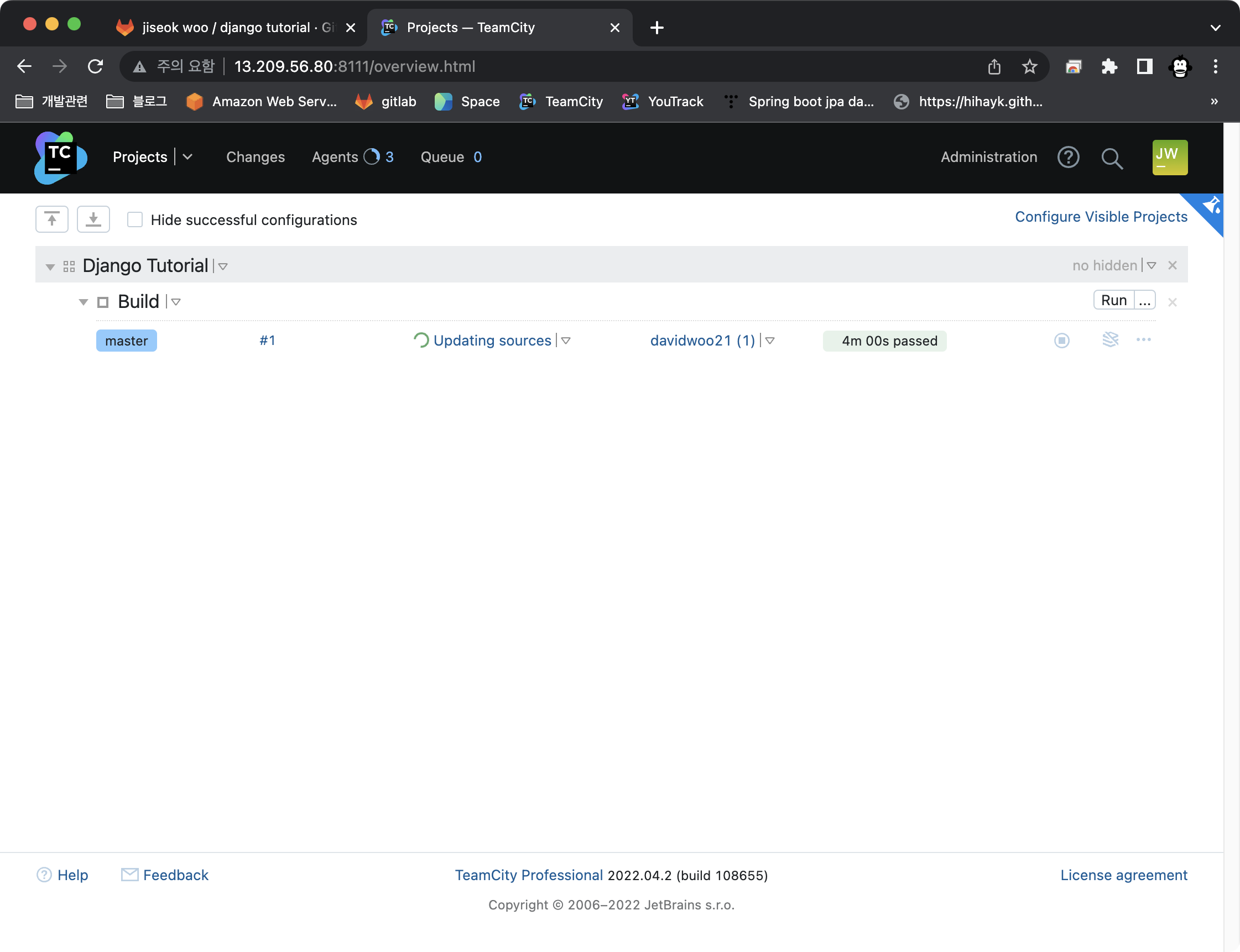Open TeamCity search magnifier
Viewport: 1240px width, 952px height.
tap(1112, 159)
